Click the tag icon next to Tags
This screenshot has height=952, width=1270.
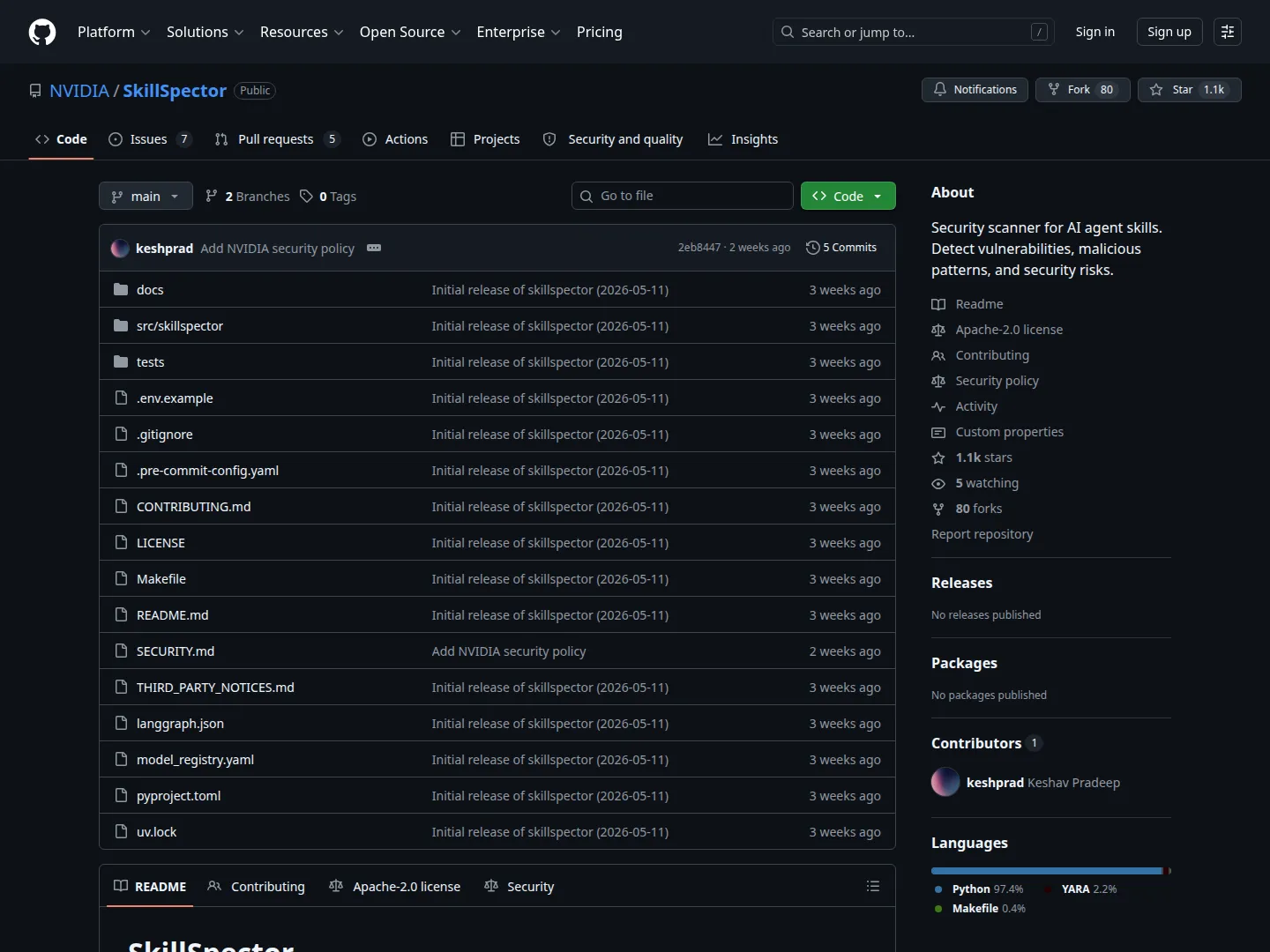306,196
